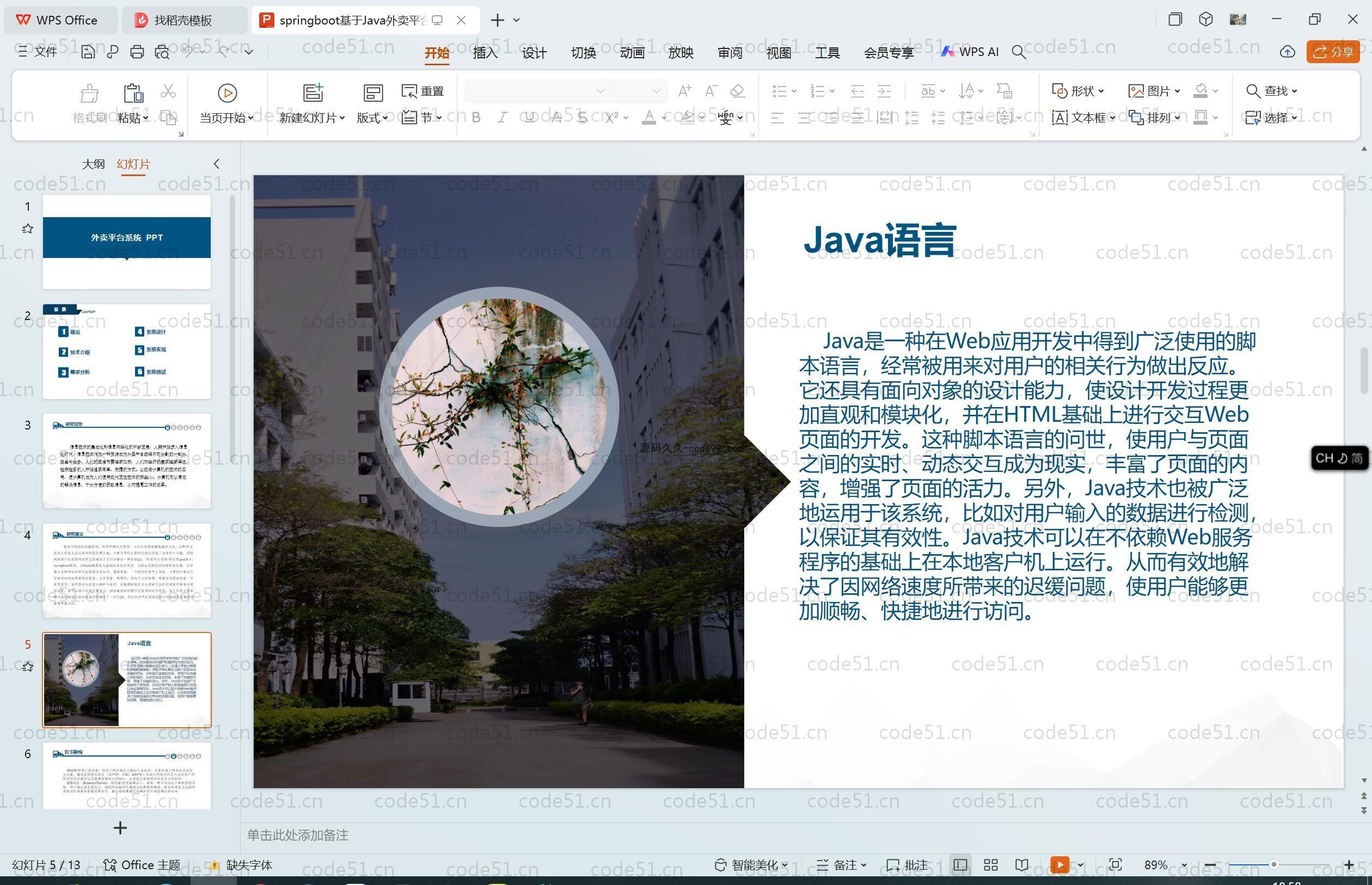The image size is (1372, 885).
Task: Switch to the Outline (大纲) panel tab
Action: (93, 164)
